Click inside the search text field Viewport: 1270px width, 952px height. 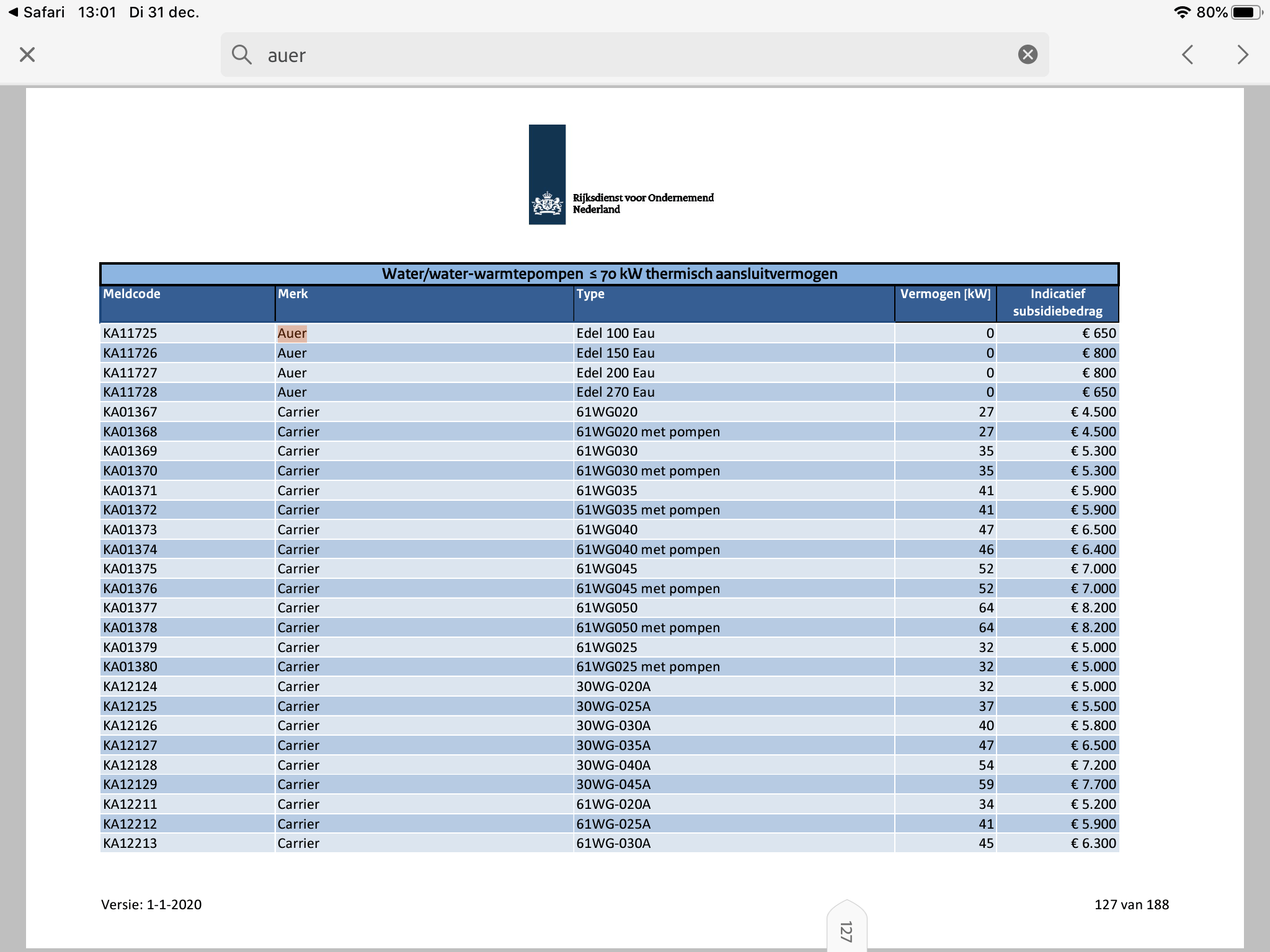620,55
